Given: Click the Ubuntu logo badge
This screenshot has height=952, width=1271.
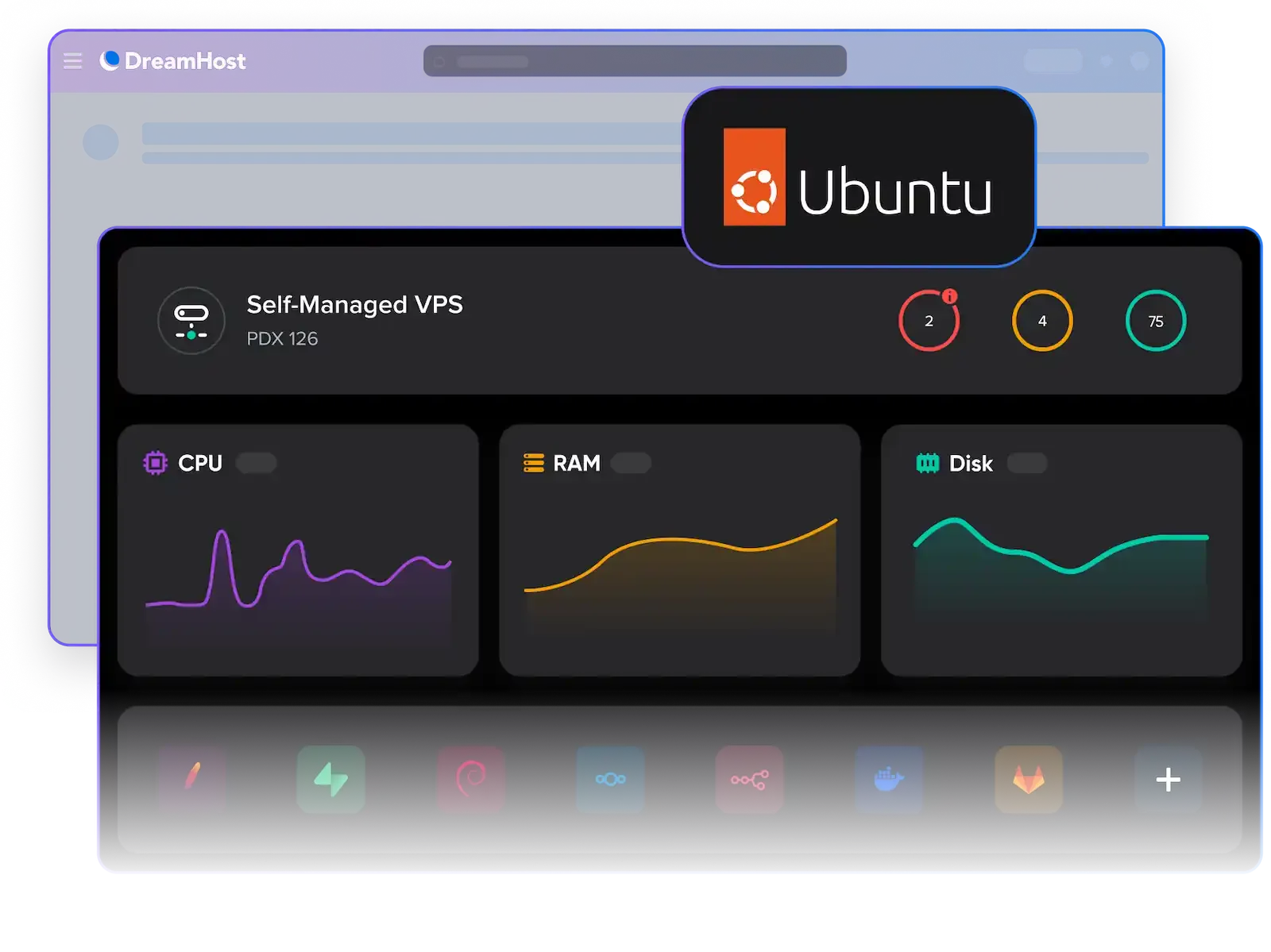Looking at the screenshot, I should [859, 177].
